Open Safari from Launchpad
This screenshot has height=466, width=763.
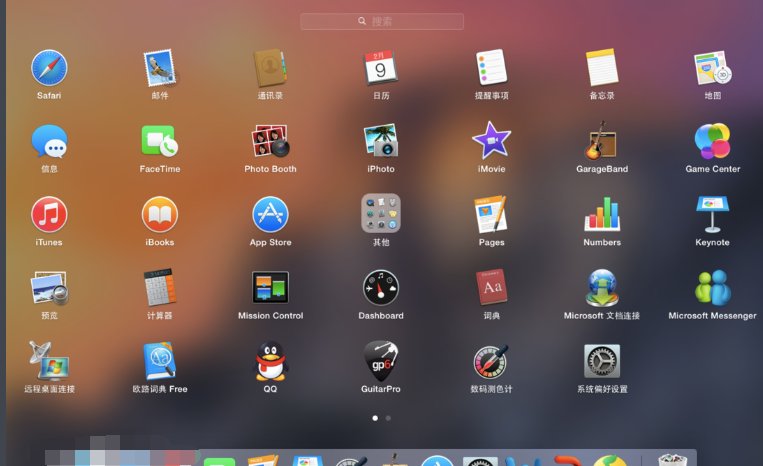click(49, 68)
